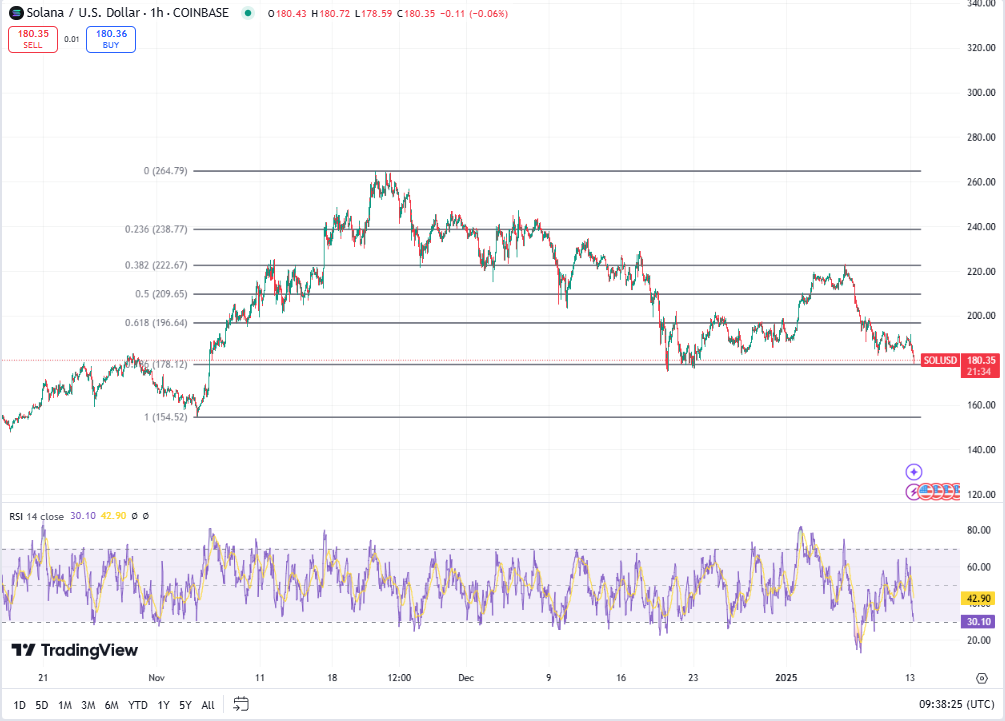Click the purple sparkle pattern-detection icon
This screenshot has width=1005, height=721.
coord(913,471)
